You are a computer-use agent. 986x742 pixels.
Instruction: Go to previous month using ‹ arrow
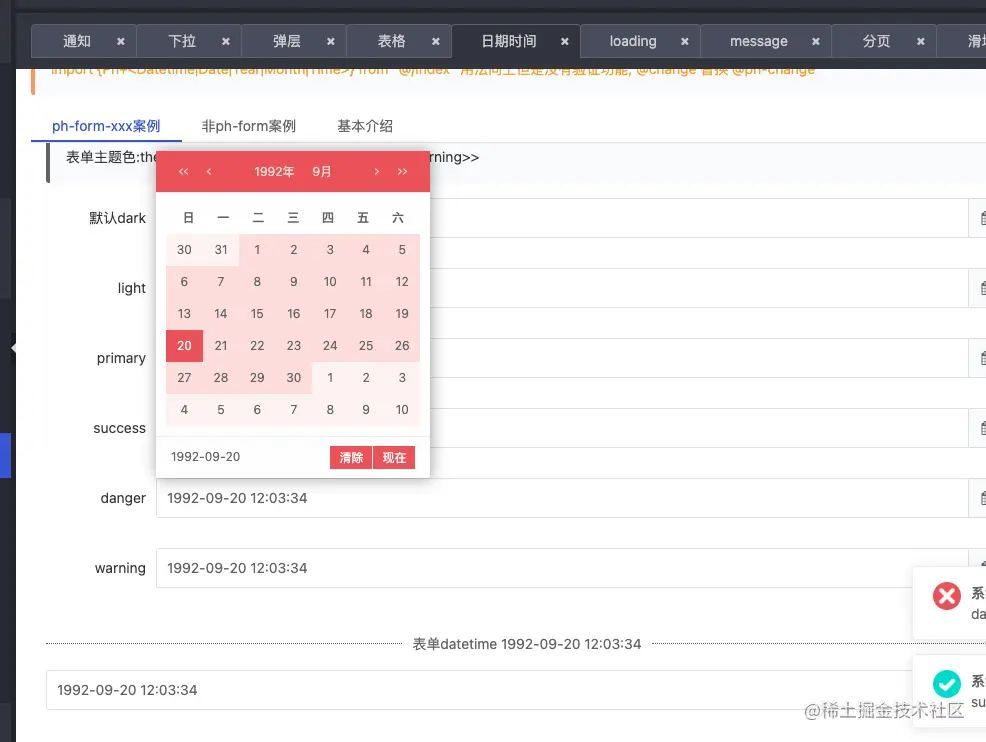coord(210,171)
